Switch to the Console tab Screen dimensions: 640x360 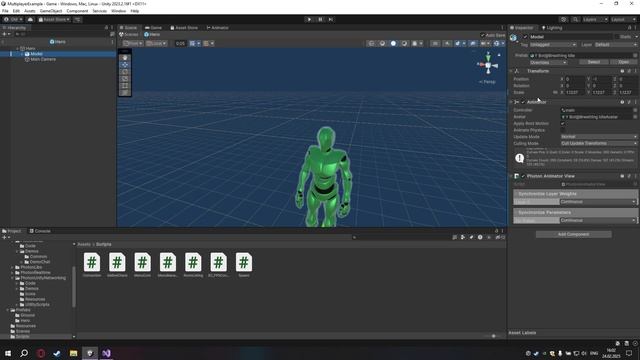click(x=40, y=231)
